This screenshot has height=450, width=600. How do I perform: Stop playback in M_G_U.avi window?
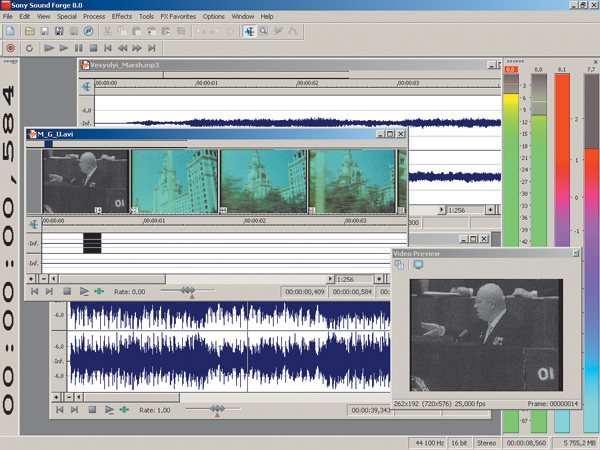67,292
